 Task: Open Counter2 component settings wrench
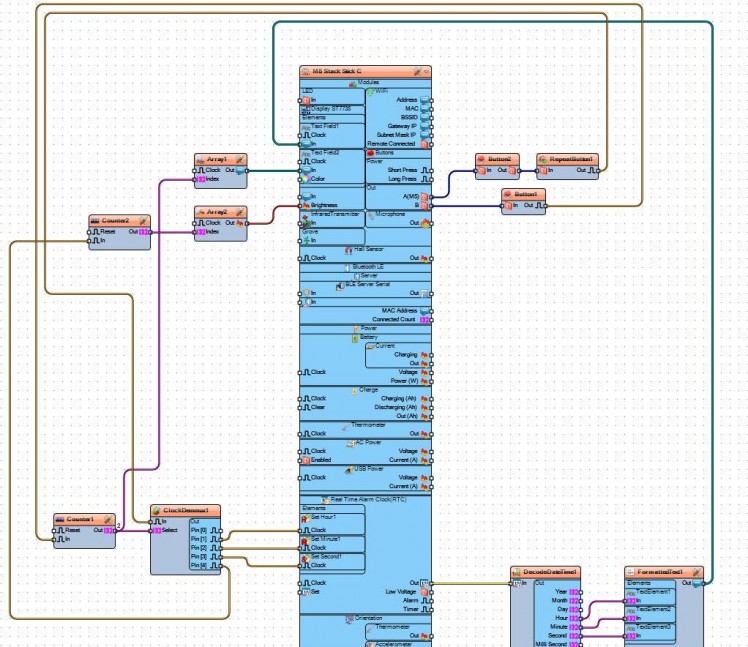tap(143, 221)
